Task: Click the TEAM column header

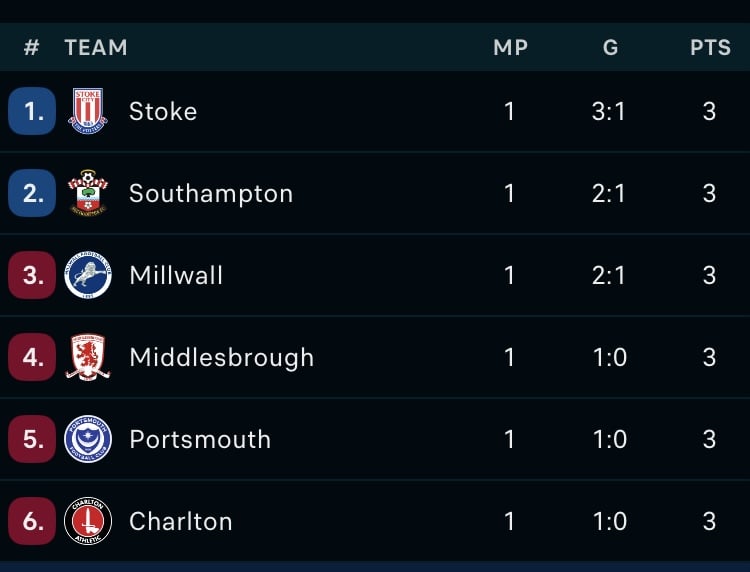Action: click(96, 47)
